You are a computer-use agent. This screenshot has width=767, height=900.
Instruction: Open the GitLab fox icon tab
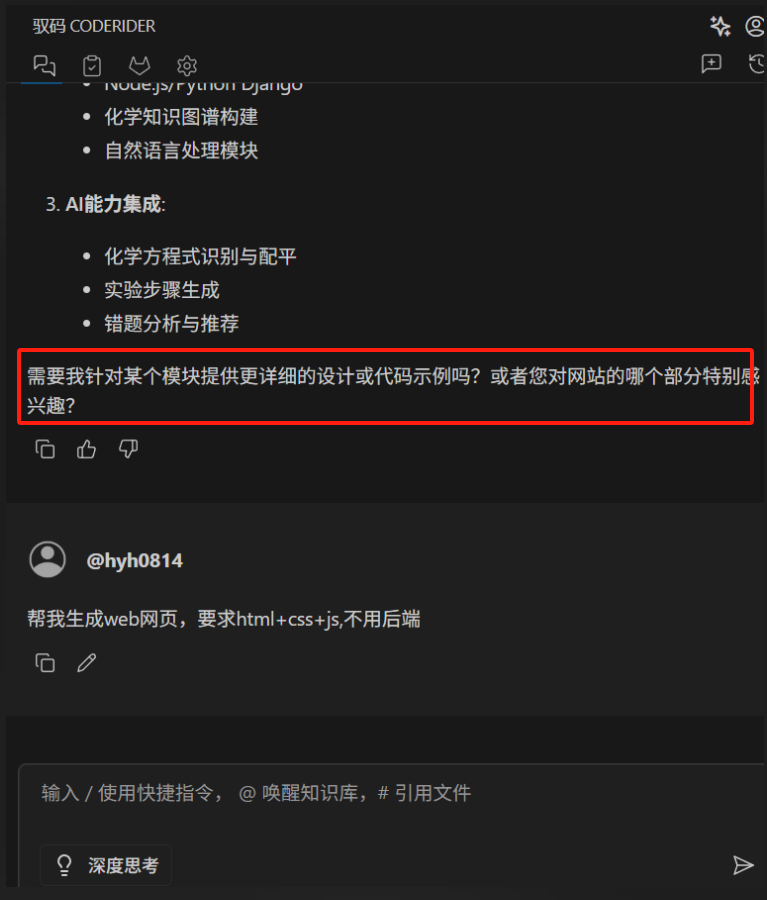pyautogui.click(x=140, y=65)
